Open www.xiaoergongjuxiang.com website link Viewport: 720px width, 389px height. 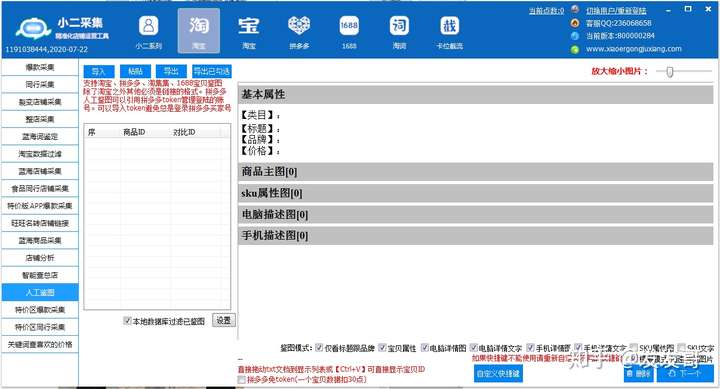634,49
